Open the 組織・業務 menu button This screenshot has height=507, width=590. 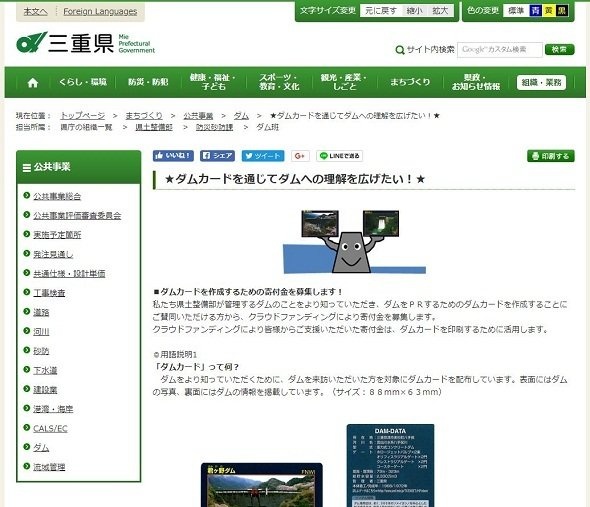coord(541,82)
